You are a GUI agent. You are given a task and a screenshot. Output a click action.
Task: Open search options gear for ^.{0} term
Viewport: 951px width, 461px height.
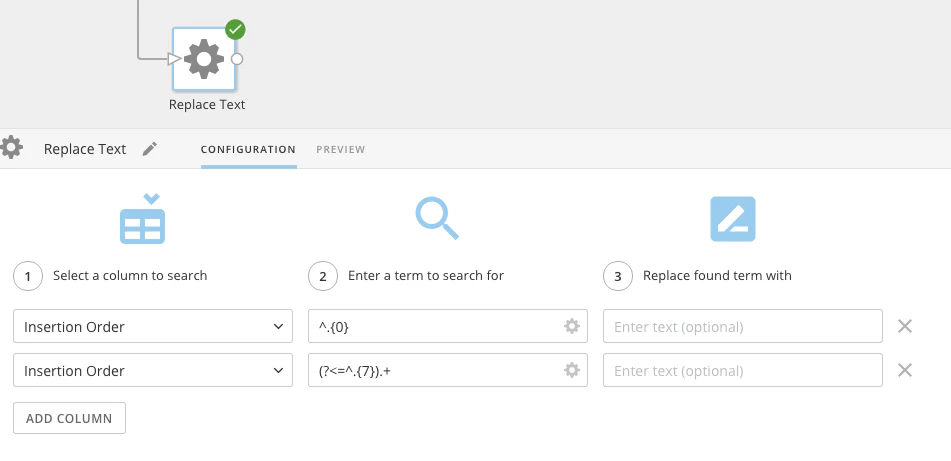click(x=571, y=326)
